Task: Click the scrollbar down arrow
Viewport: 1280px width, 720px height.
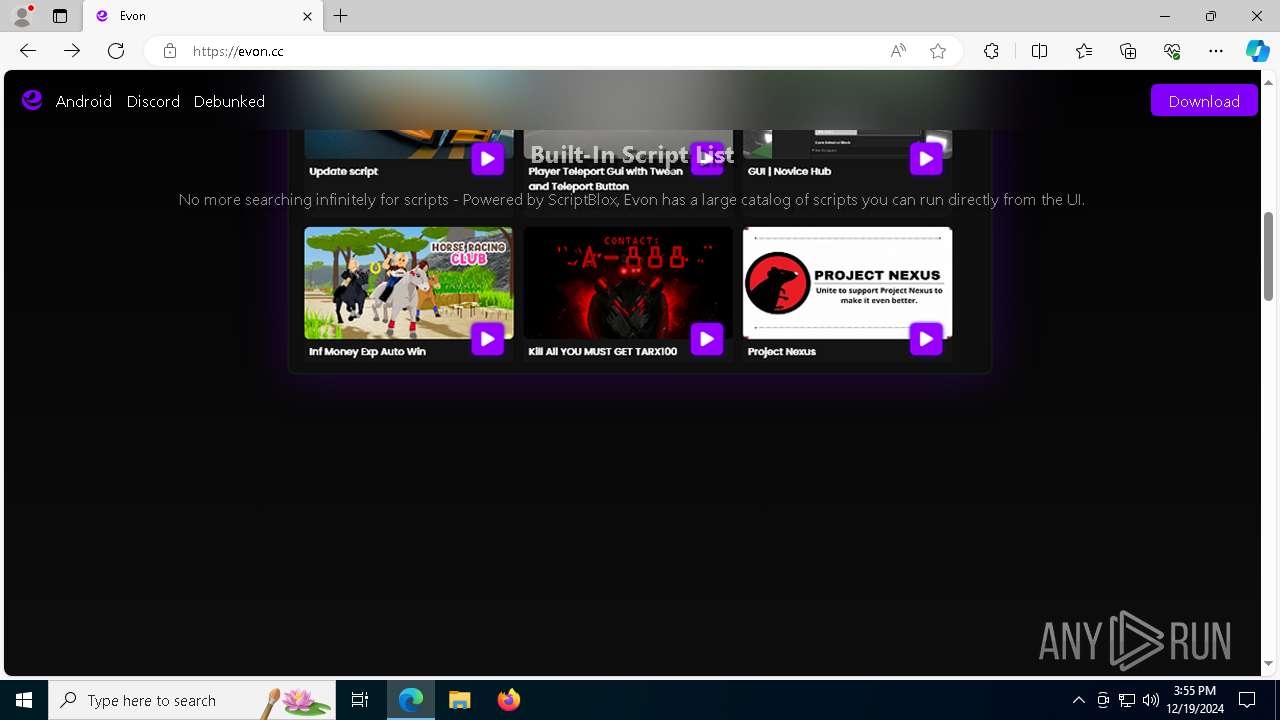Action: 1269,663
